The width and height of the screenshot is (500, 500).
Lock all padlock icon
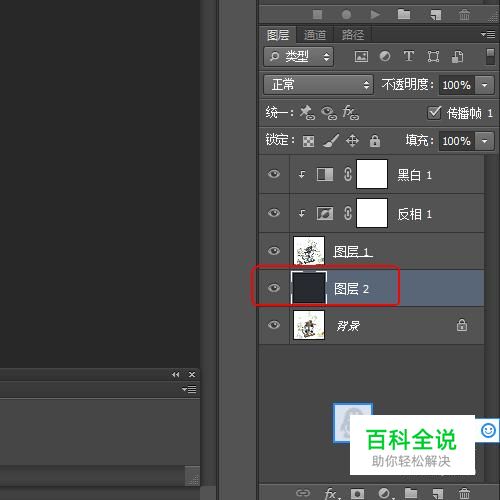tap(375, 141)
